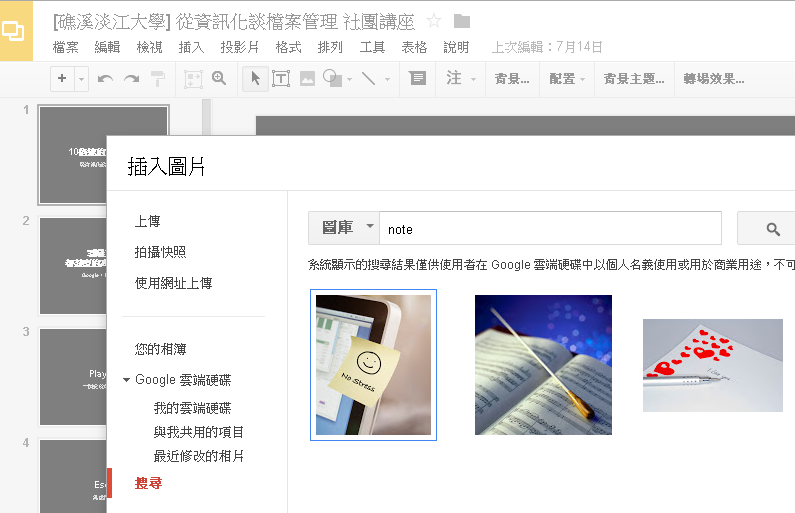Open the line tool dropdown arrow
This screenshot has height=513, width=795.
(x=388, y=79)
